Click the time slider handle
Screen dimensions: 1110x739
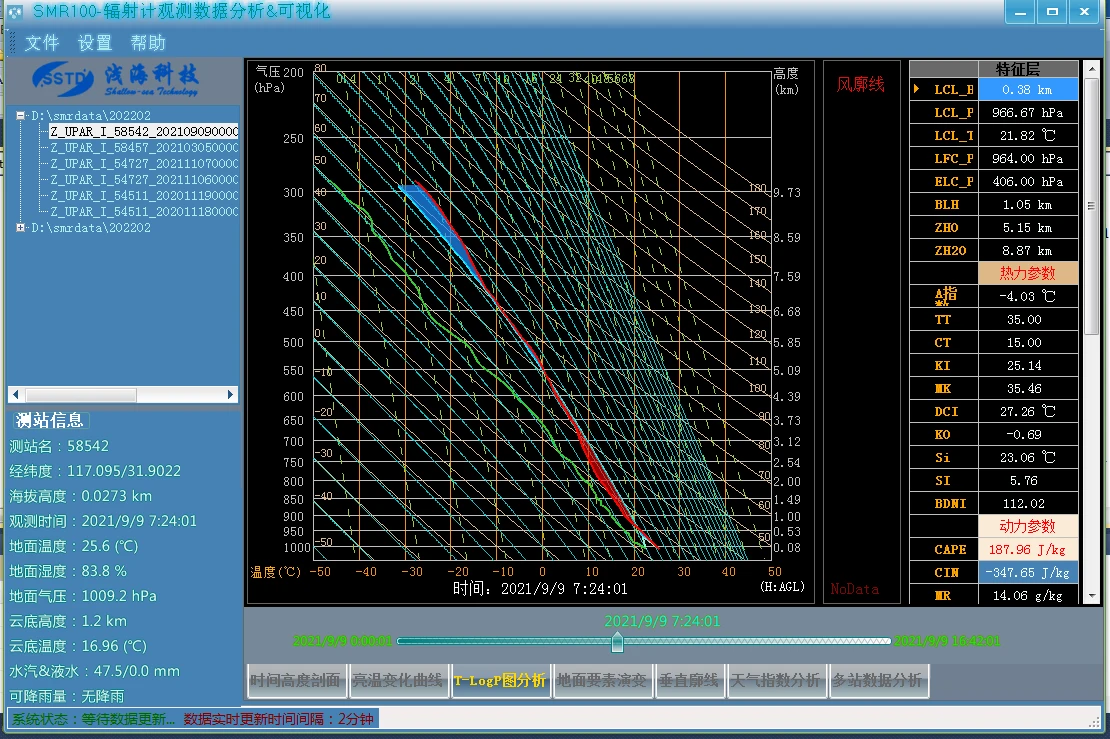617,642
